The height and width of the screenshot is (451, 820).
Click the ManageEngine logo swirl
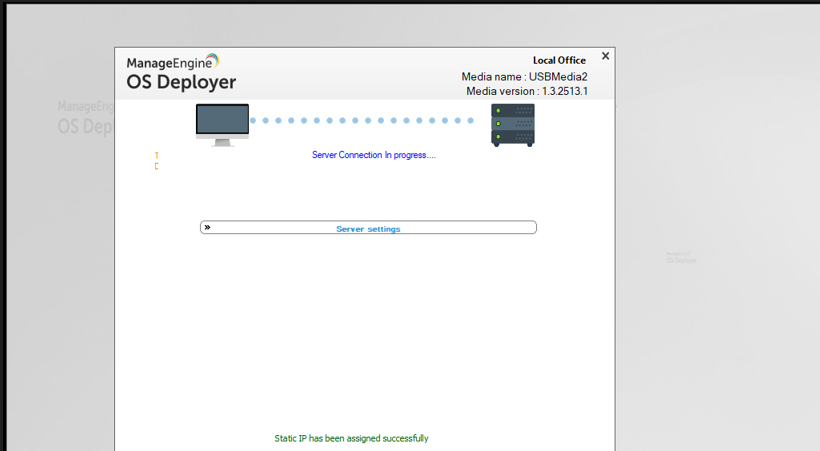point(213,60)
